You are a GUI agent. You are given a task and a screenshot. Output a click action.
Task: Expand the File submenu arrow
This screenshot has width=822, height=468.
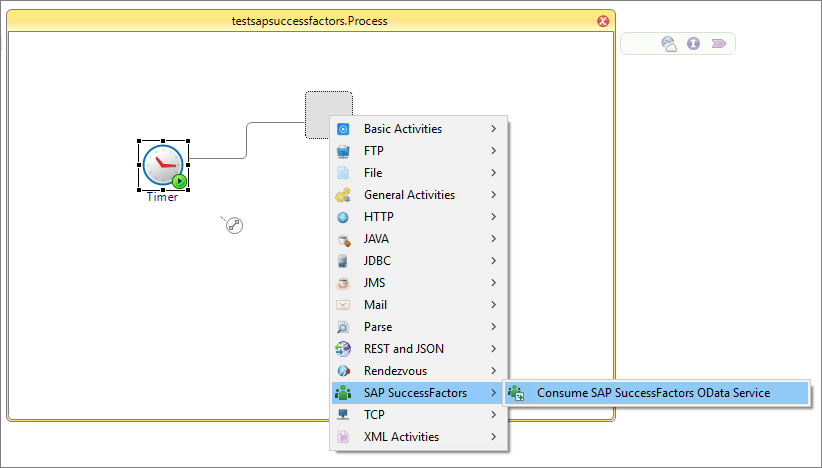tap(493, 172)
